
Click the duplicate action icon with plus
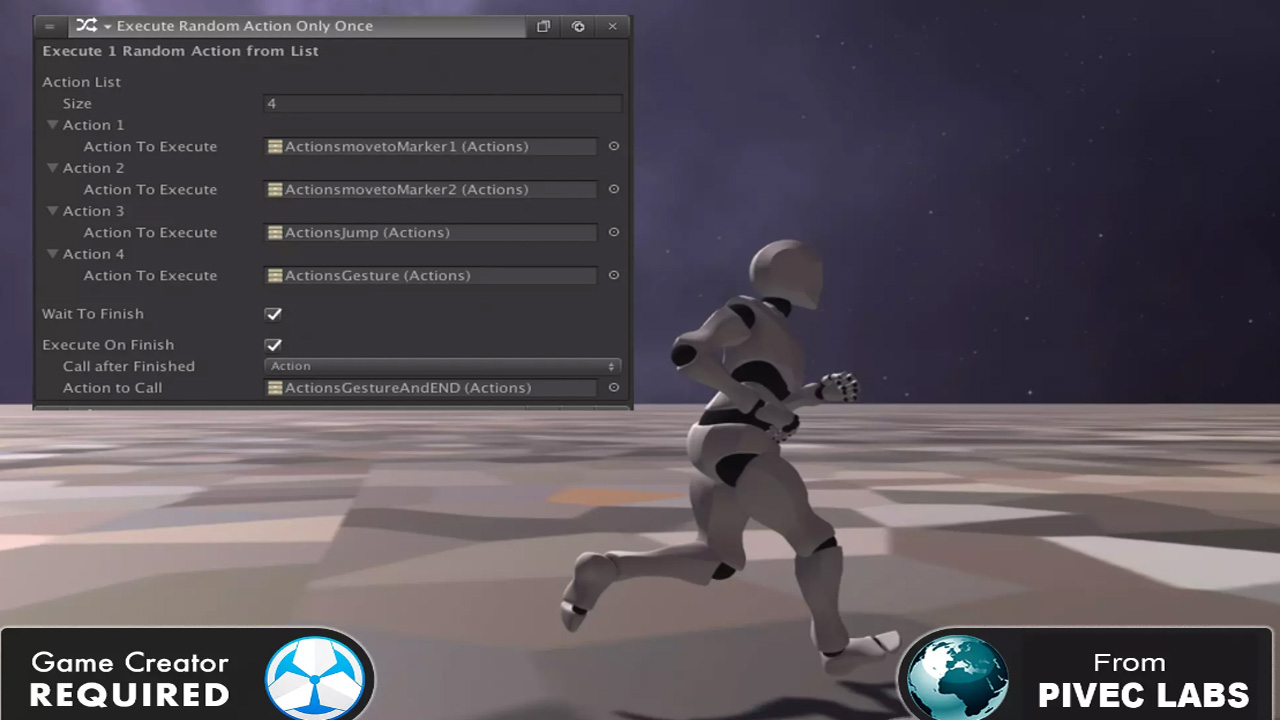[x=578, y=27]
